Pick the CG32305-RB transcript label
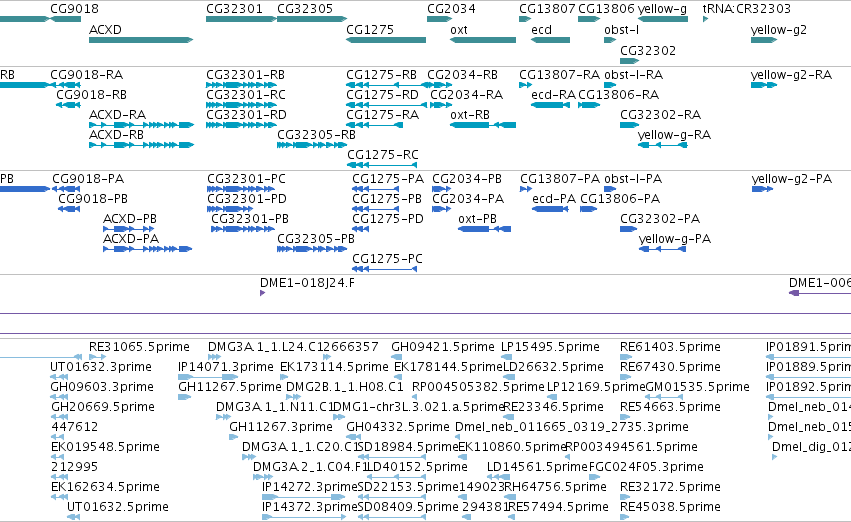Image resolution: width=851 pixels, height=522 pixels. point(316,135)
